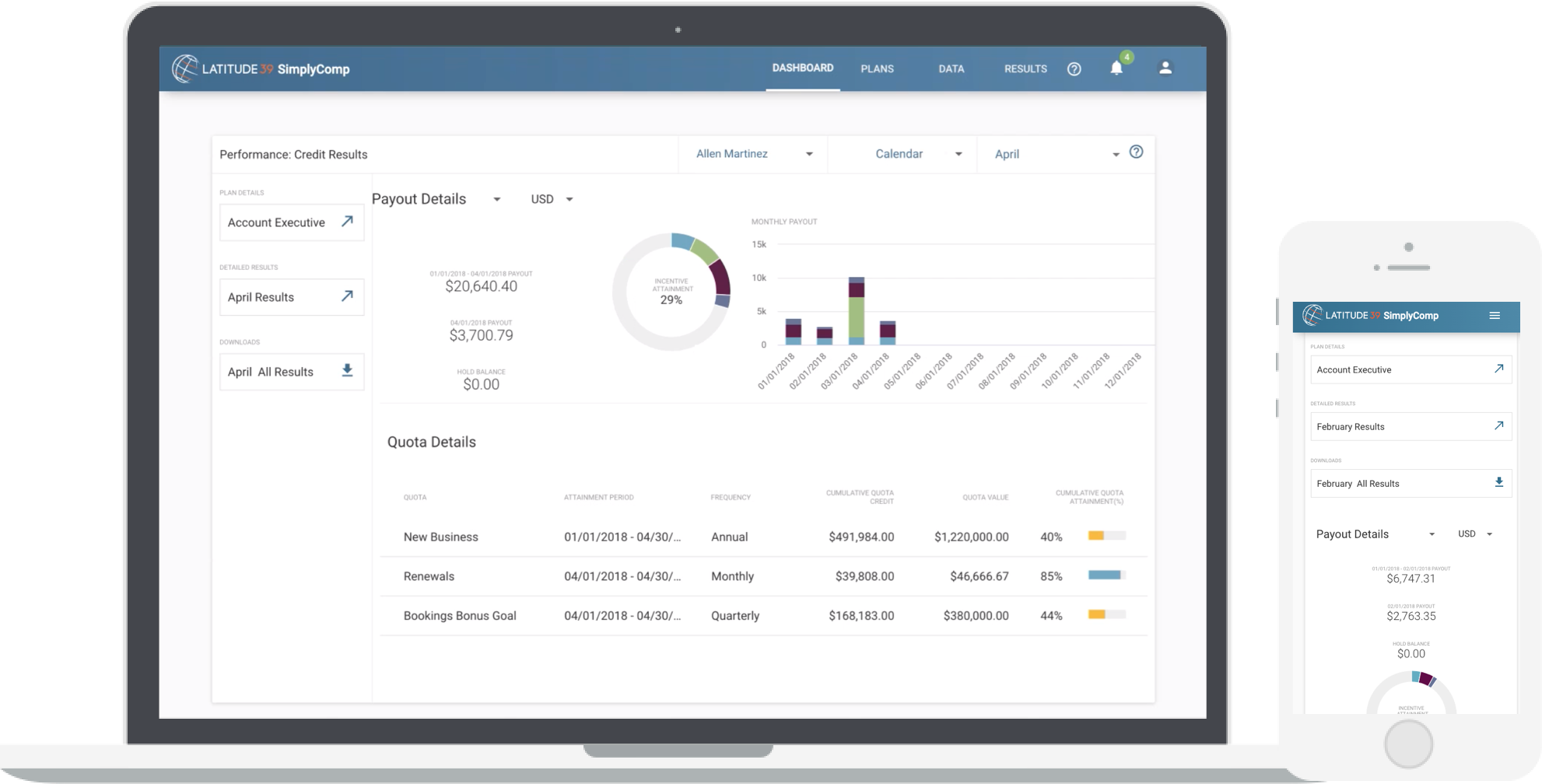The height and width of the screenshot is (784, 1542).
Task: Open the help icon in top navigation bar
Action: 1074,69
